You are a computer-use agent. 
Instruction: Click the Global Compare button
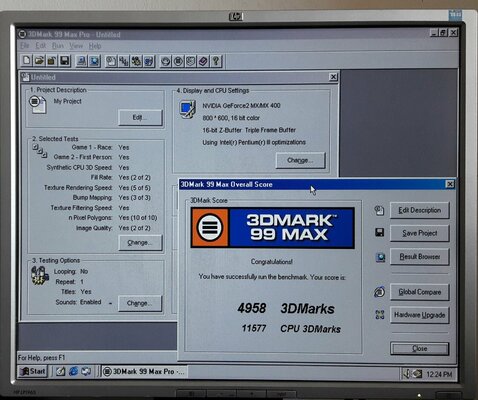[419, 292]
